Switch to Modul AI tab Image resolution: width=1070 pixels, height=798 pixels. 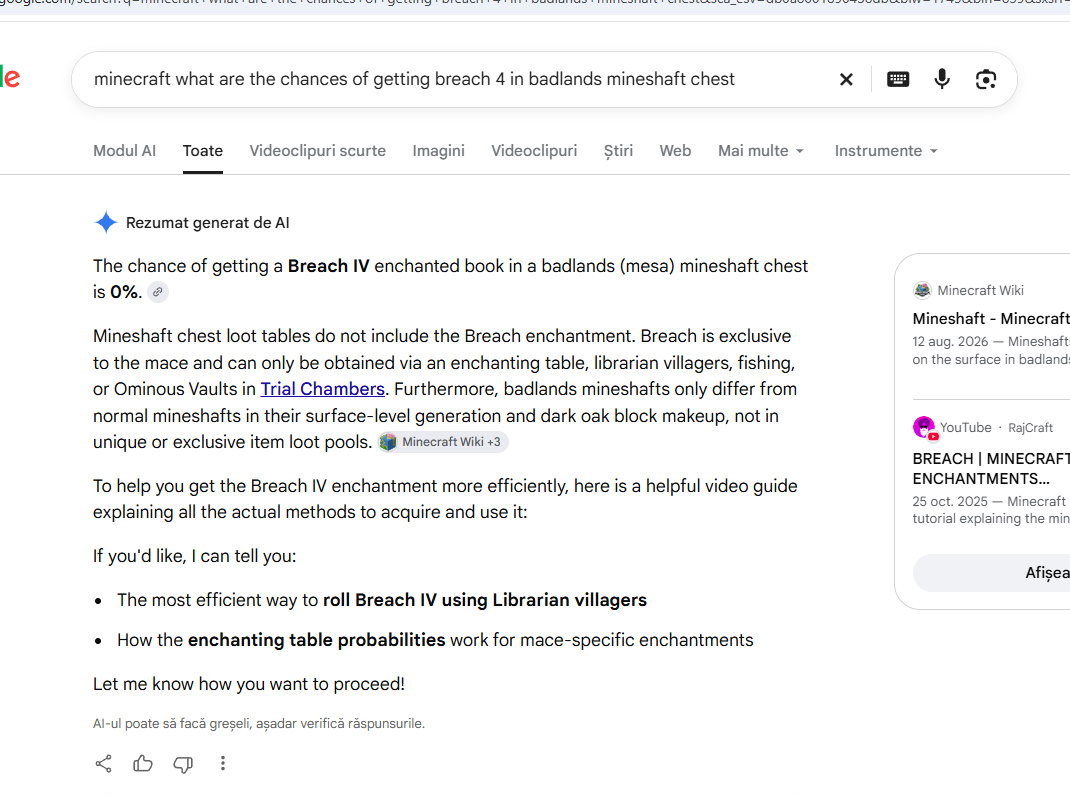click(124, 151)
